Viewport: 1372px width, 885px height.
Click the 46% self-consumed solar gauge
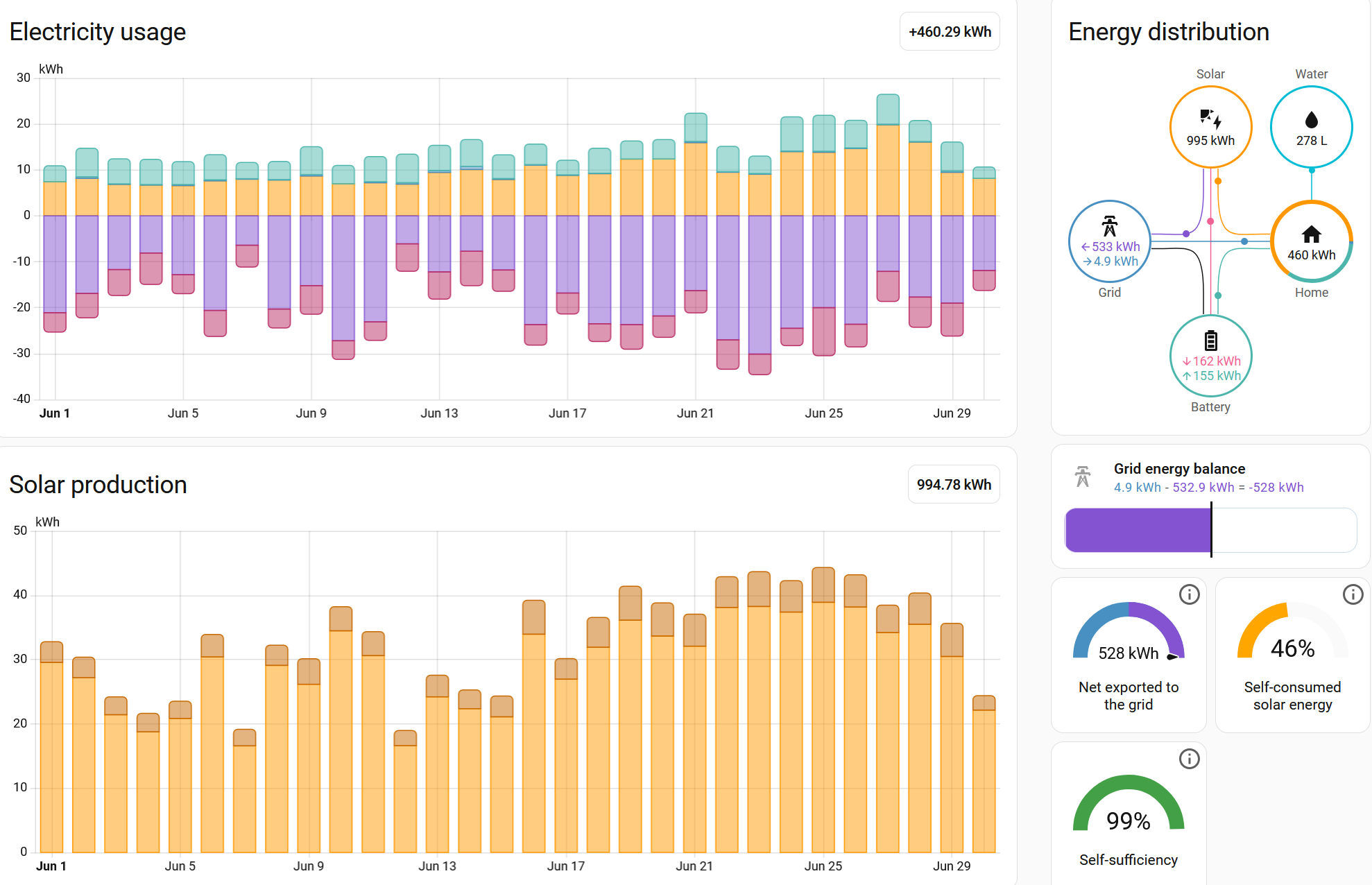(1292, 631)
